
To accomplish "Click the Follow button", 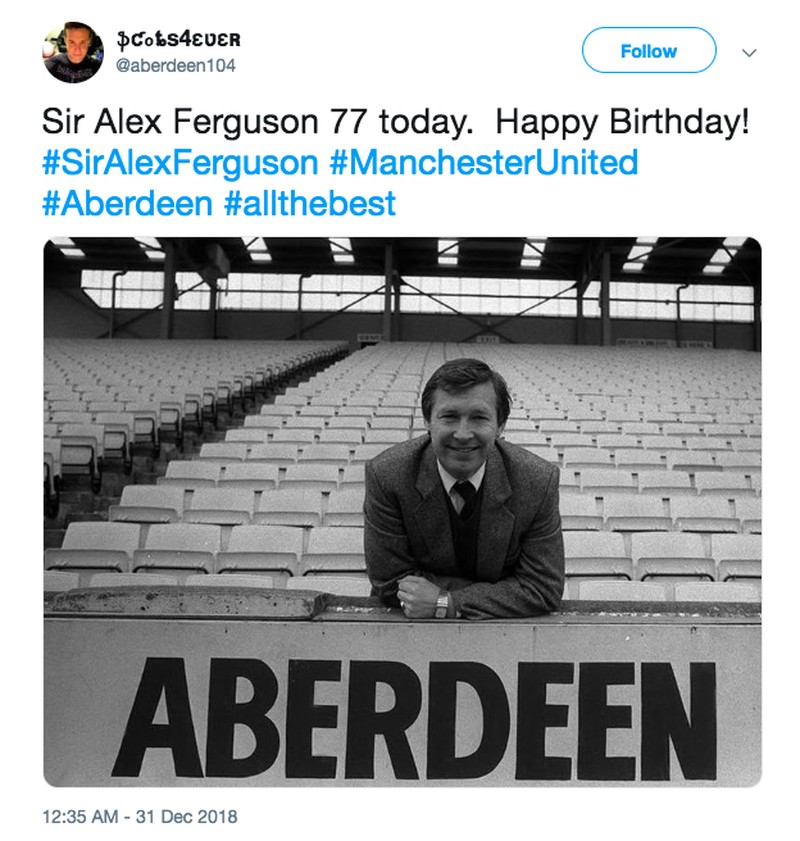I will (x=648, y=51).
